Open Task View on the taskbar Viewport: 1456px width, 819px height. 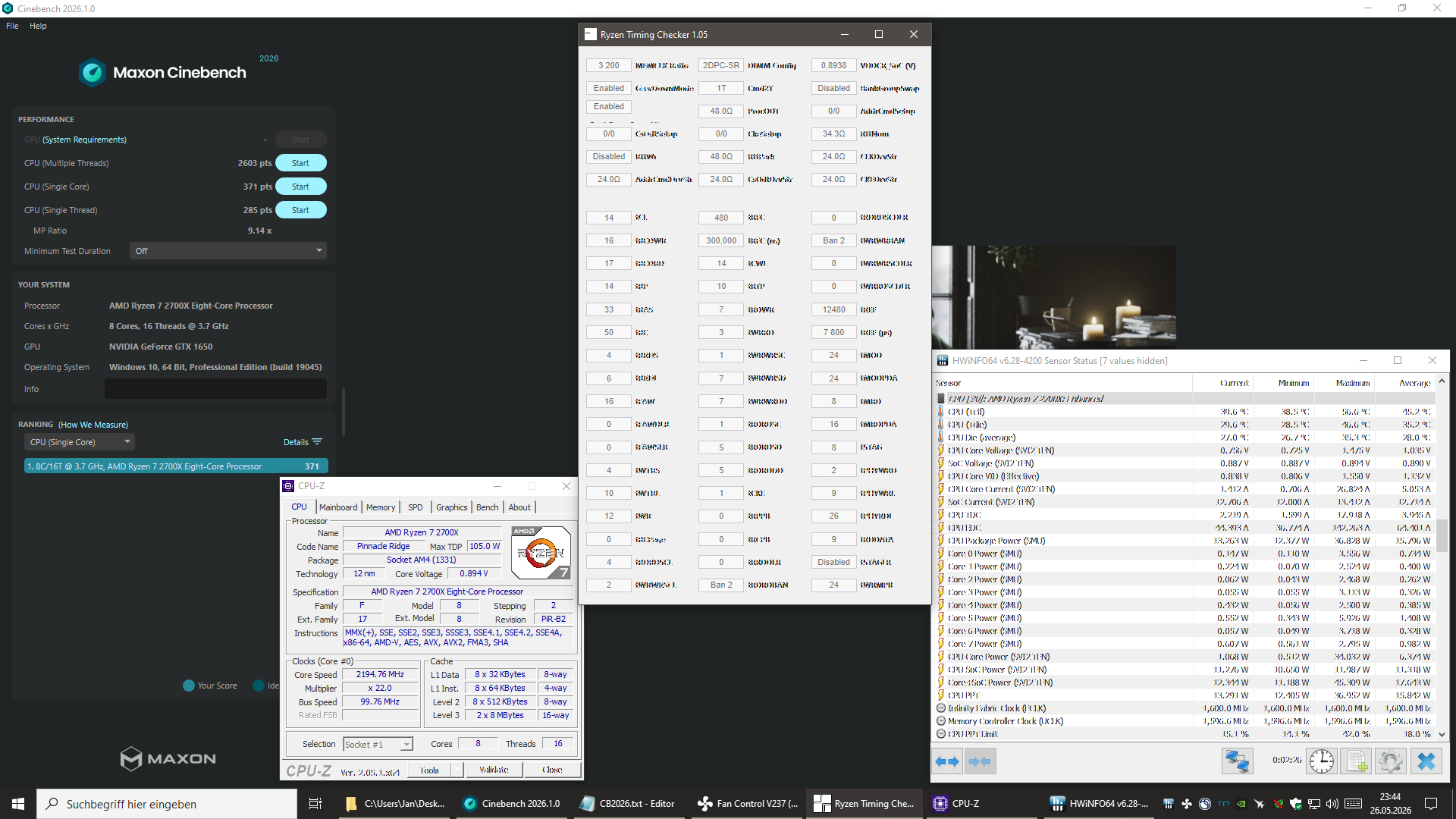point(315,804)
